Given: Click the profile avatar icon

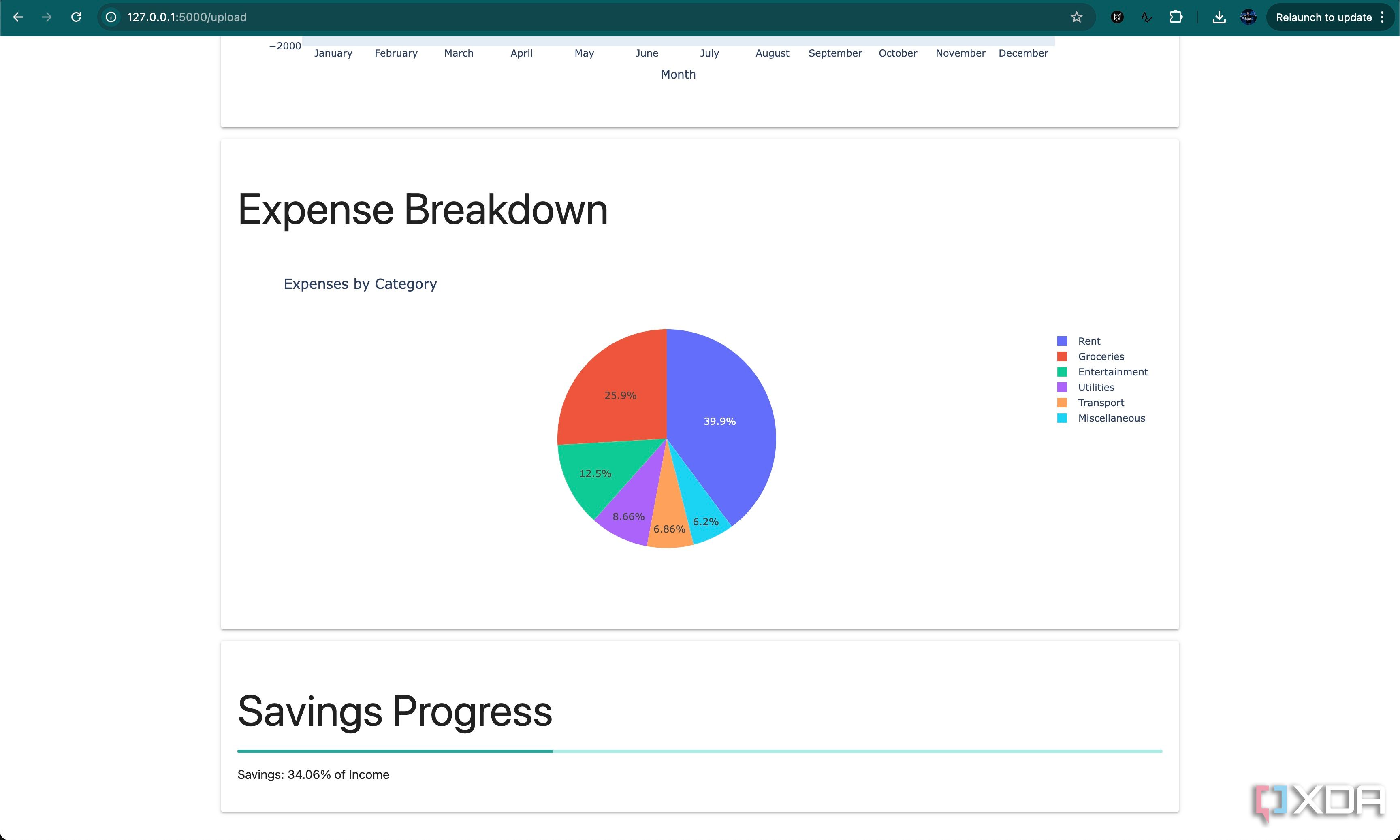Looking at the screenshot, I should tap(1248, 17).
